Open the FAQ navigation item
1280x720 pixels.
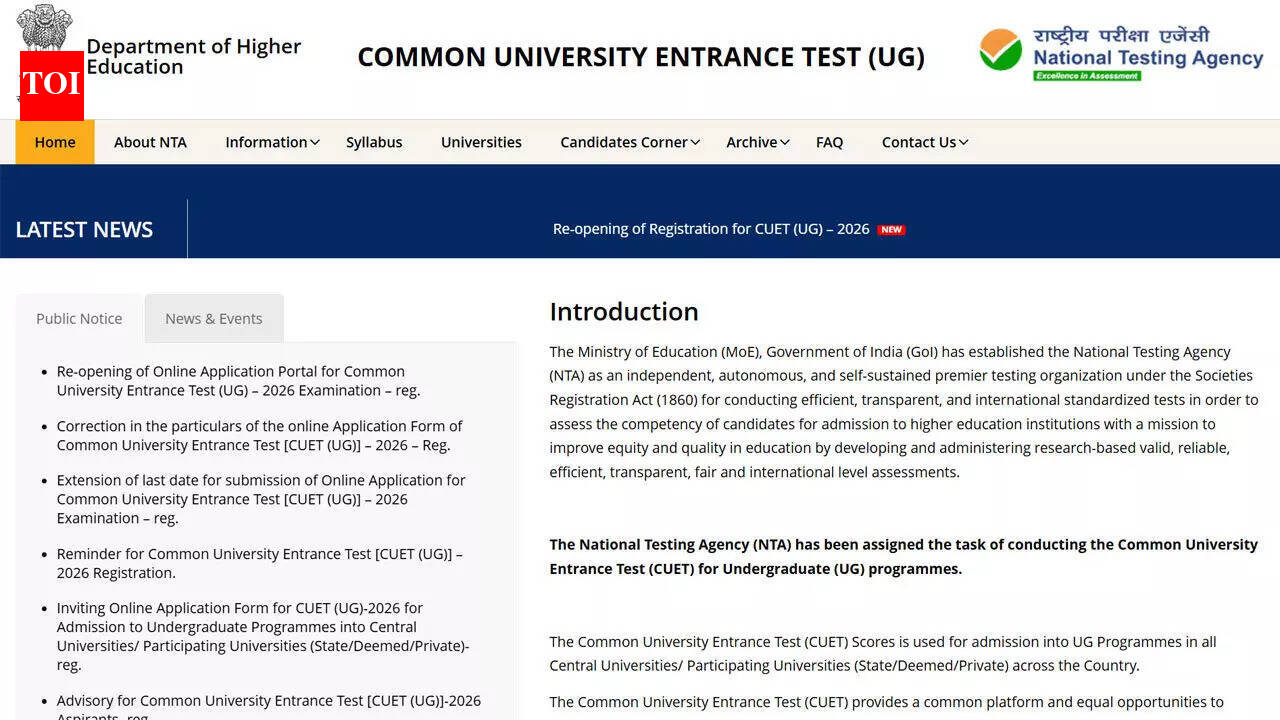coord(829,142)
